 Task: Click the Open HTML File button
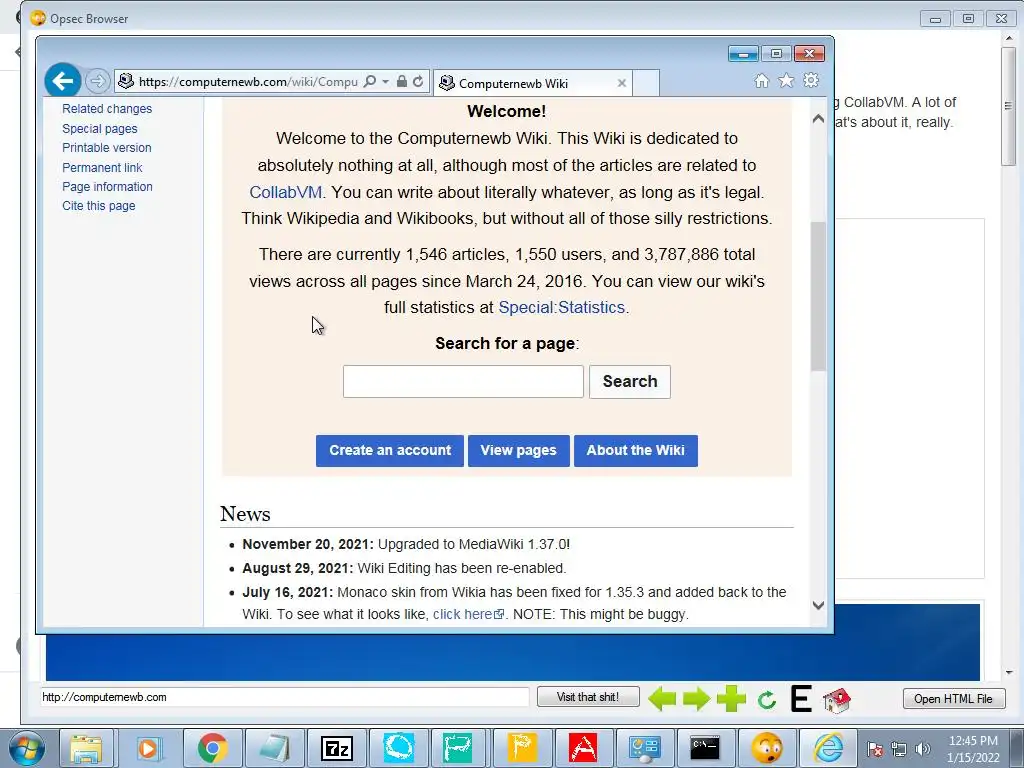(x=953, y=699)
